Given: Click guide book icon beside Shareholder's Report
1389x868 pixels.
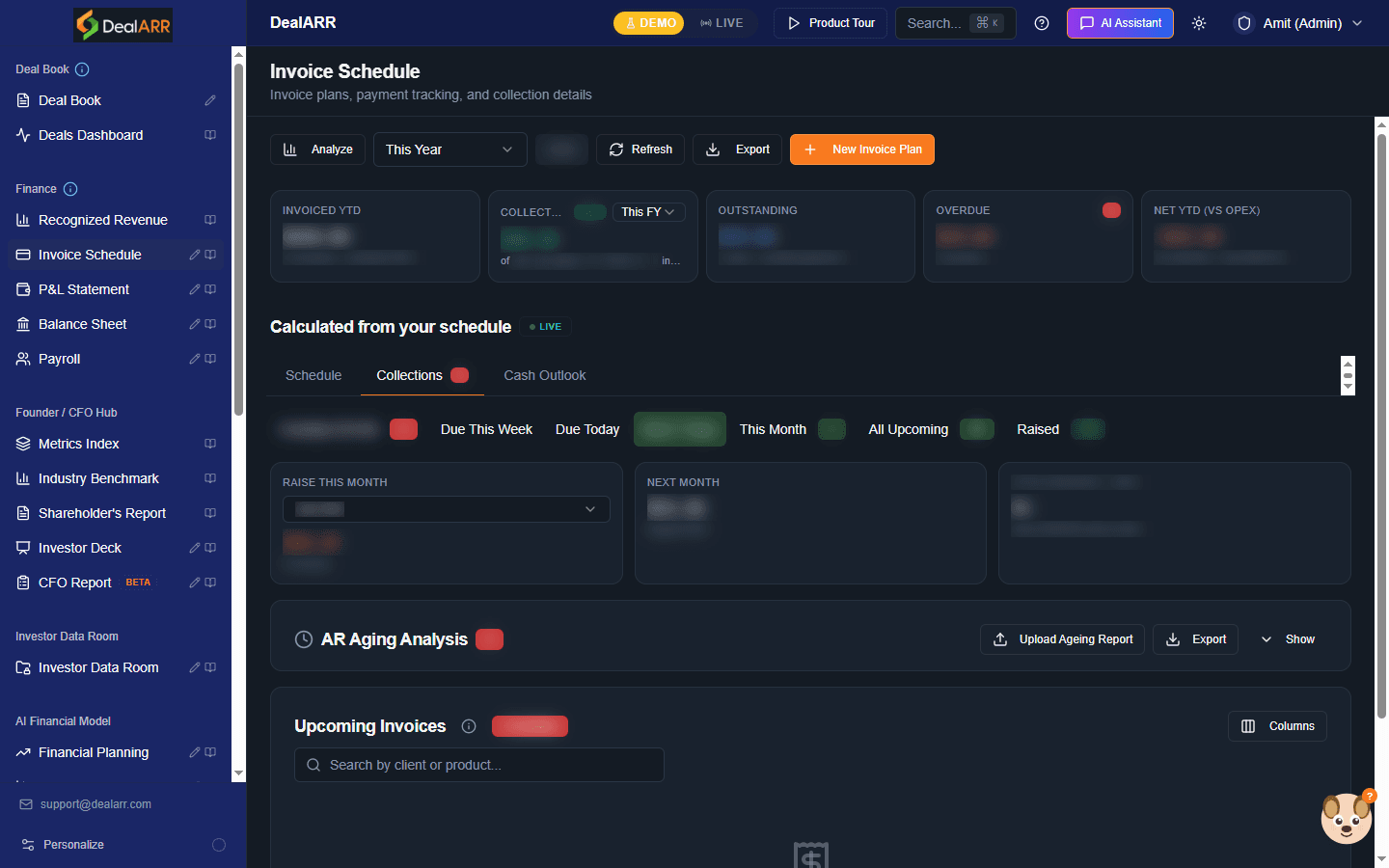Looking at the screenshot, I should click(210, 513).
